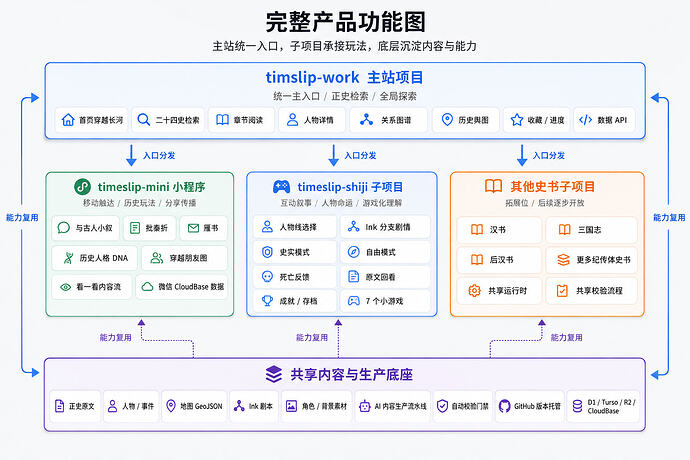Image resolution: width=690 pixels, height=460 pixels.
Task: Click the 汉书 chip
Action: (x=499, y=229)
